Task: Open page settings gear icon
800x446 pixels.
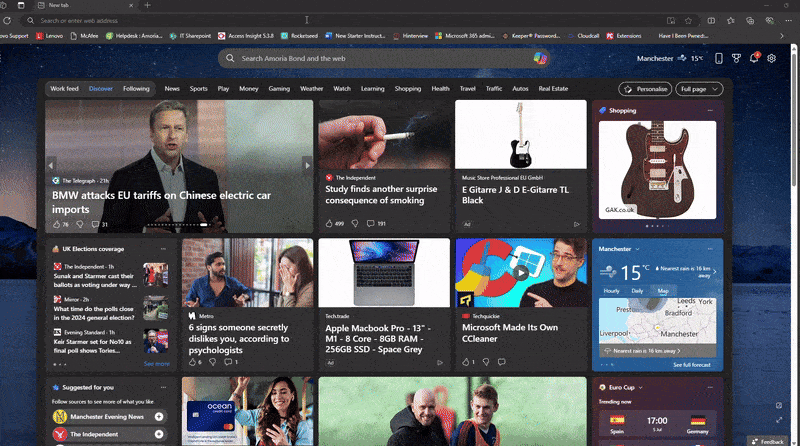Action: 771,58
